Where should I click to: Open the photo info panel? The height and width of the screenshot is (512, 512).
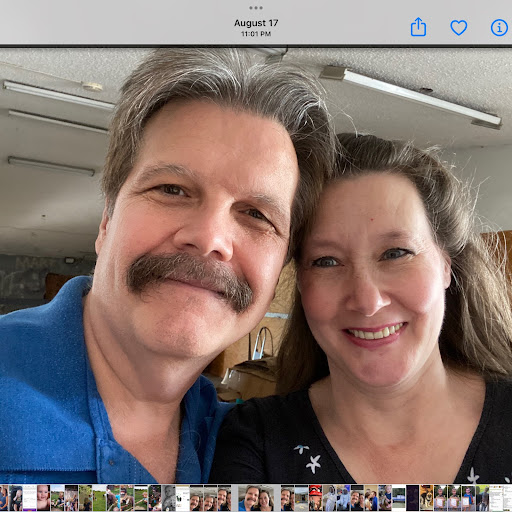pyautogui.click(x=499, y=28)
